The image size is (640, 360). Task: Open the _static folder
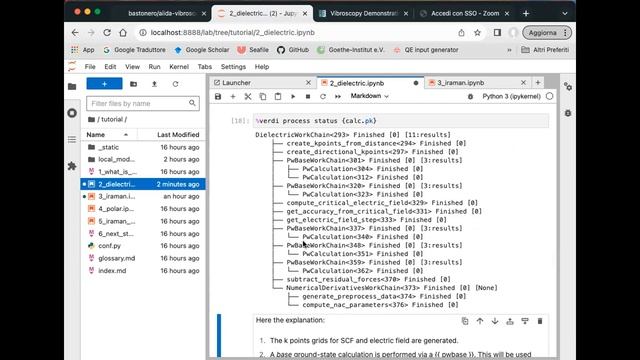[x=143, y=147]
